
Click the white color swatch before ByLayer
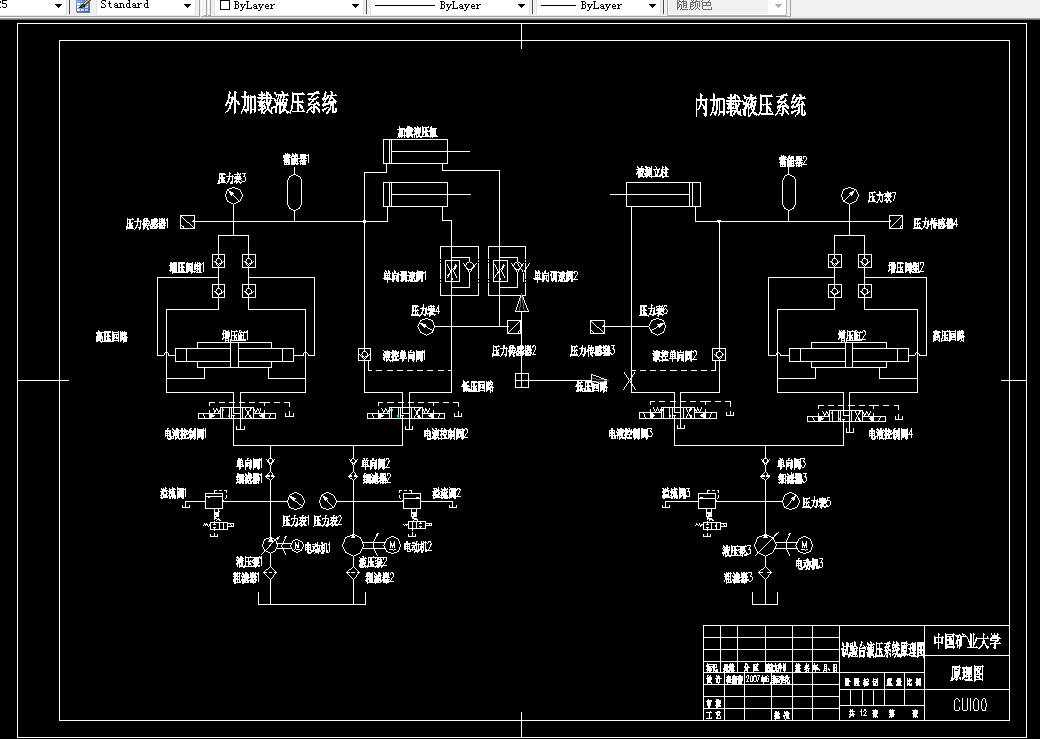click(x=226, y=5)
